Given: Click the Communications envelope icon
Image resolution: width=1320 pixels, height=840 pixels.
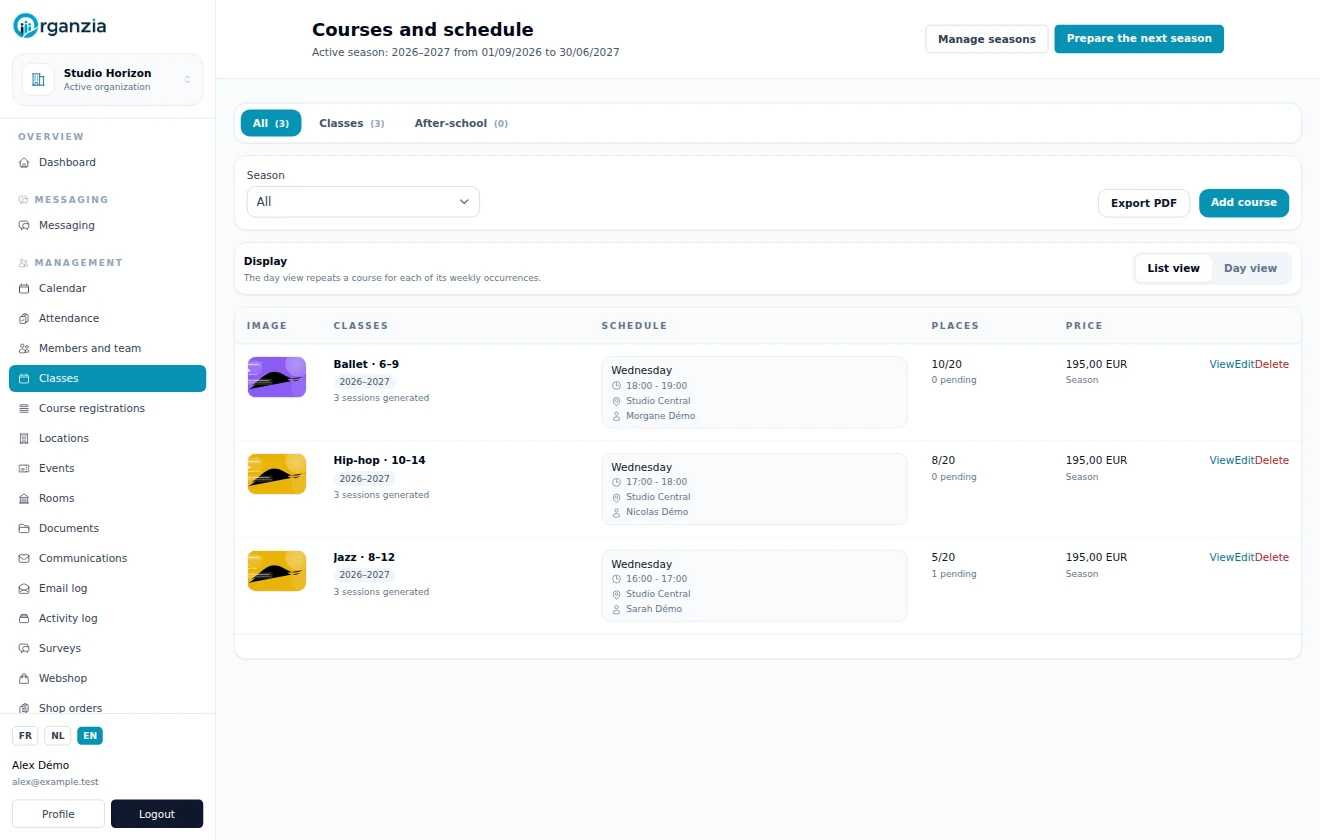Looking at the screenshot, I should (x=24, y=558).
